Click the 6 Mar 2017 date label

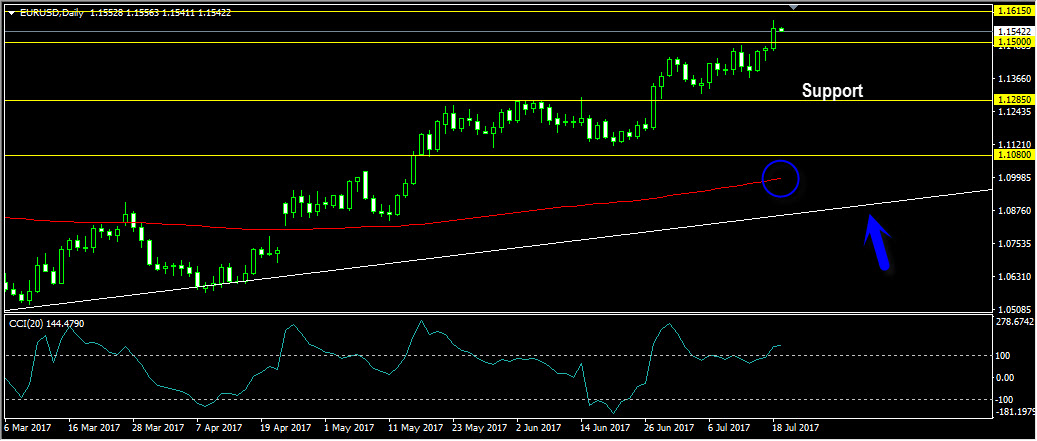point(26,428)
